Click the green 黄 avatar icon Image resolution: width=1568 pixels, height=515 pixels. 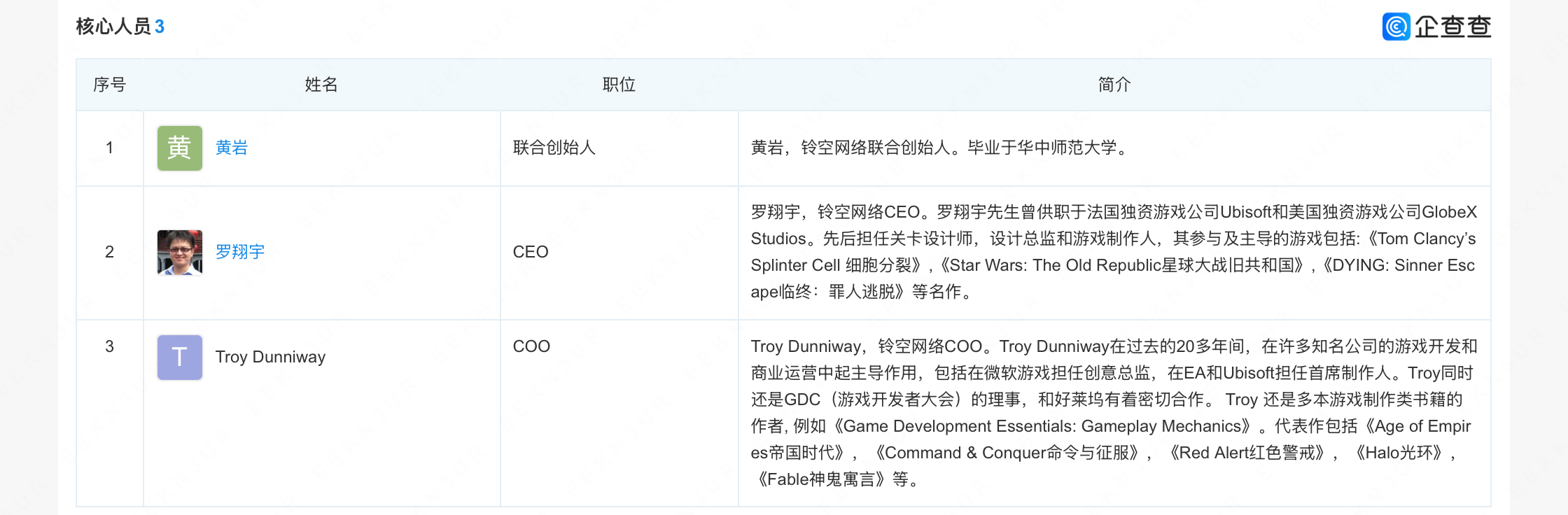(180, 148)
